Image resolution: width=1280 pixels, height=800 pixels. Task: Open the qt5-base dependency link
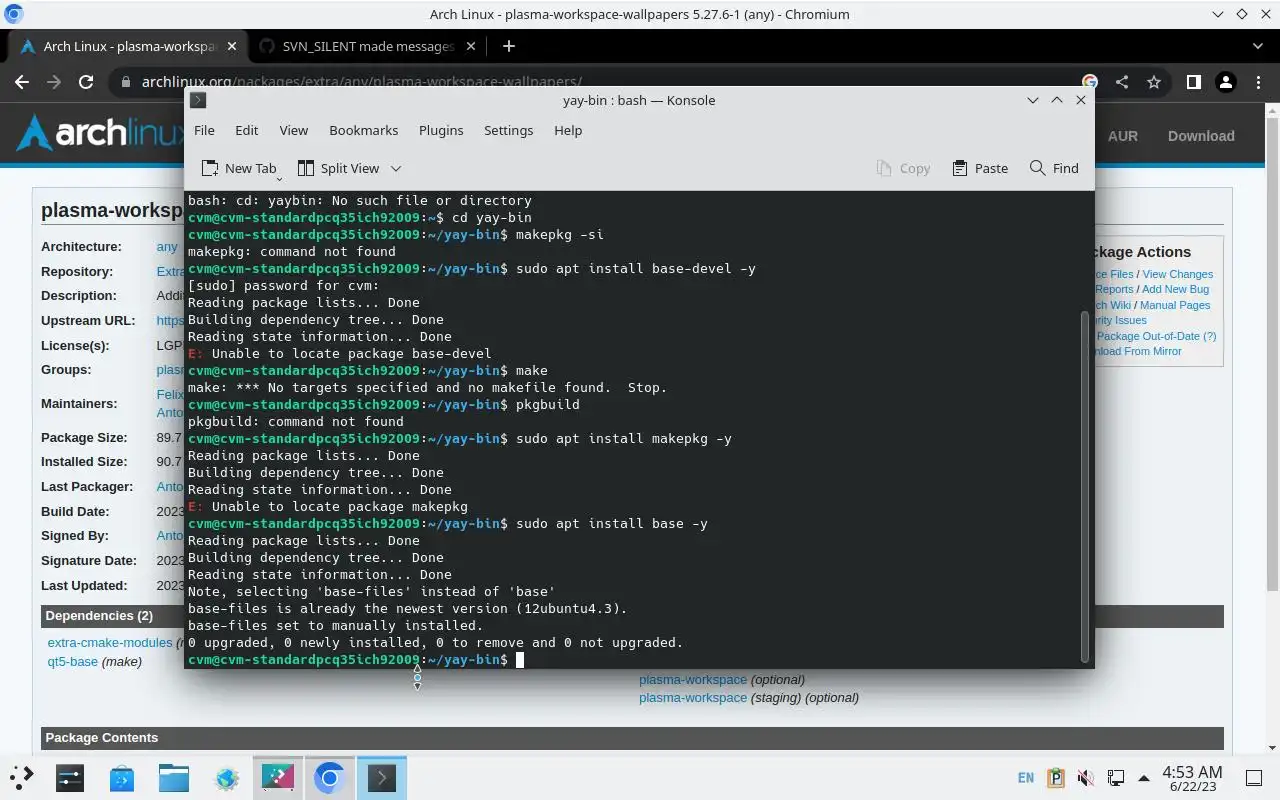click(x=72, y=661)
